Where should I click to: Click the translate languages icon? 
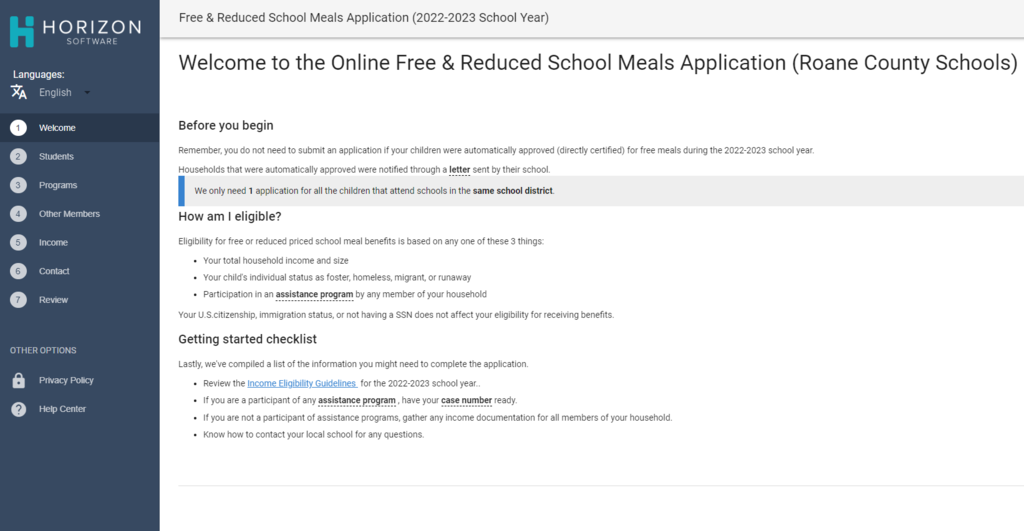point(19,92)
